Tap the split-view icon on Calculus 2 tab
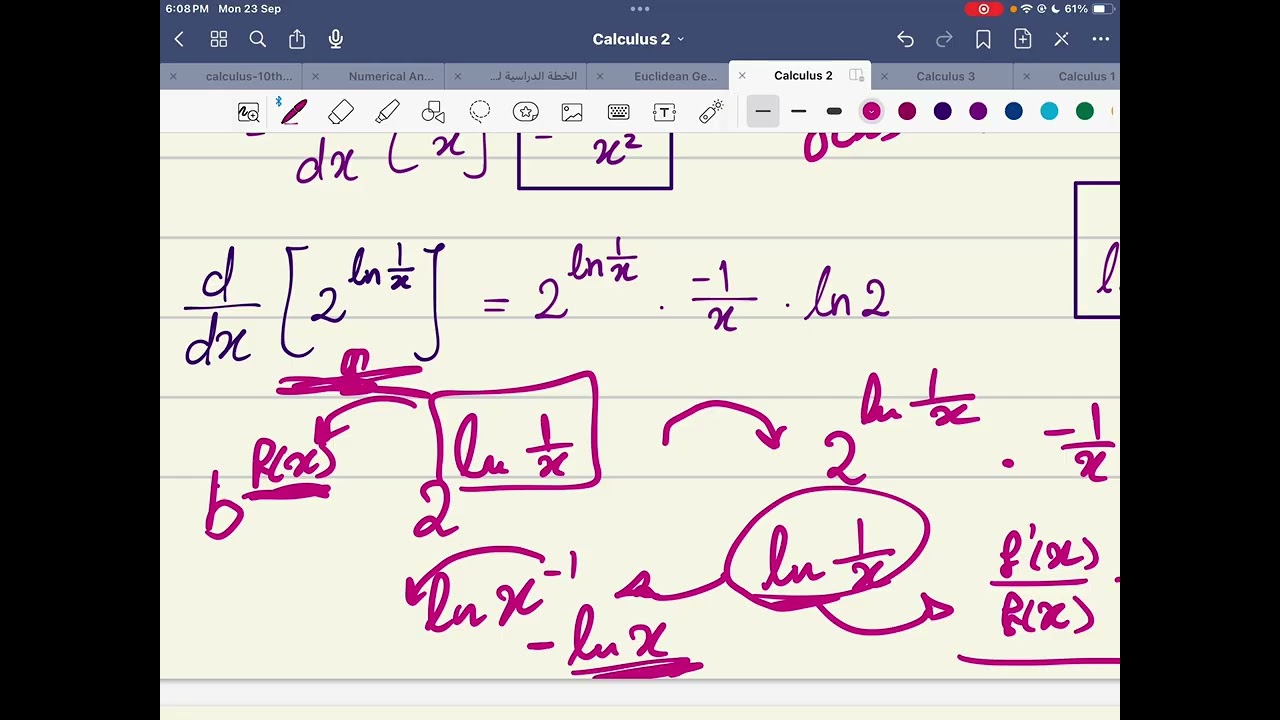Viewport: 1280px width, 720px height. pyautogui.click(x=856, y=76)
